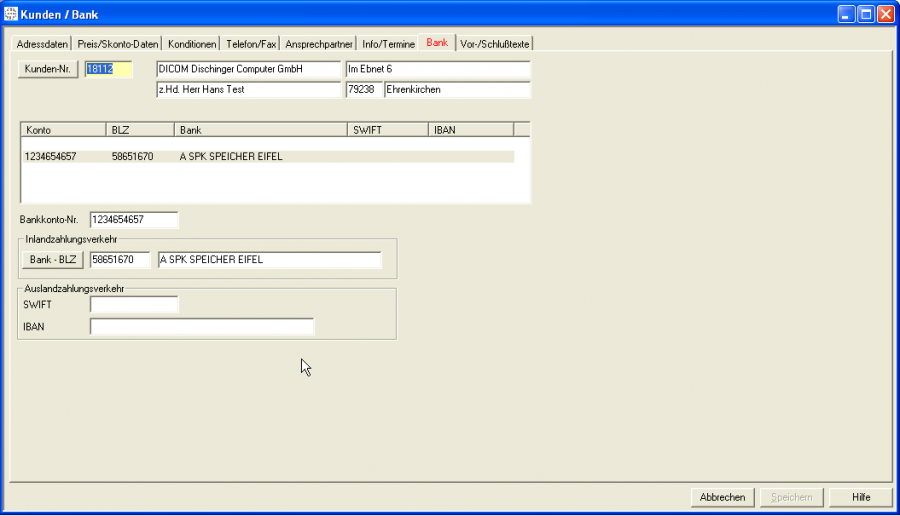The width and height of the screenshot is (900, 516).
Task: Open the Ansprechpartner tab
Action: (x=319, y=44)
